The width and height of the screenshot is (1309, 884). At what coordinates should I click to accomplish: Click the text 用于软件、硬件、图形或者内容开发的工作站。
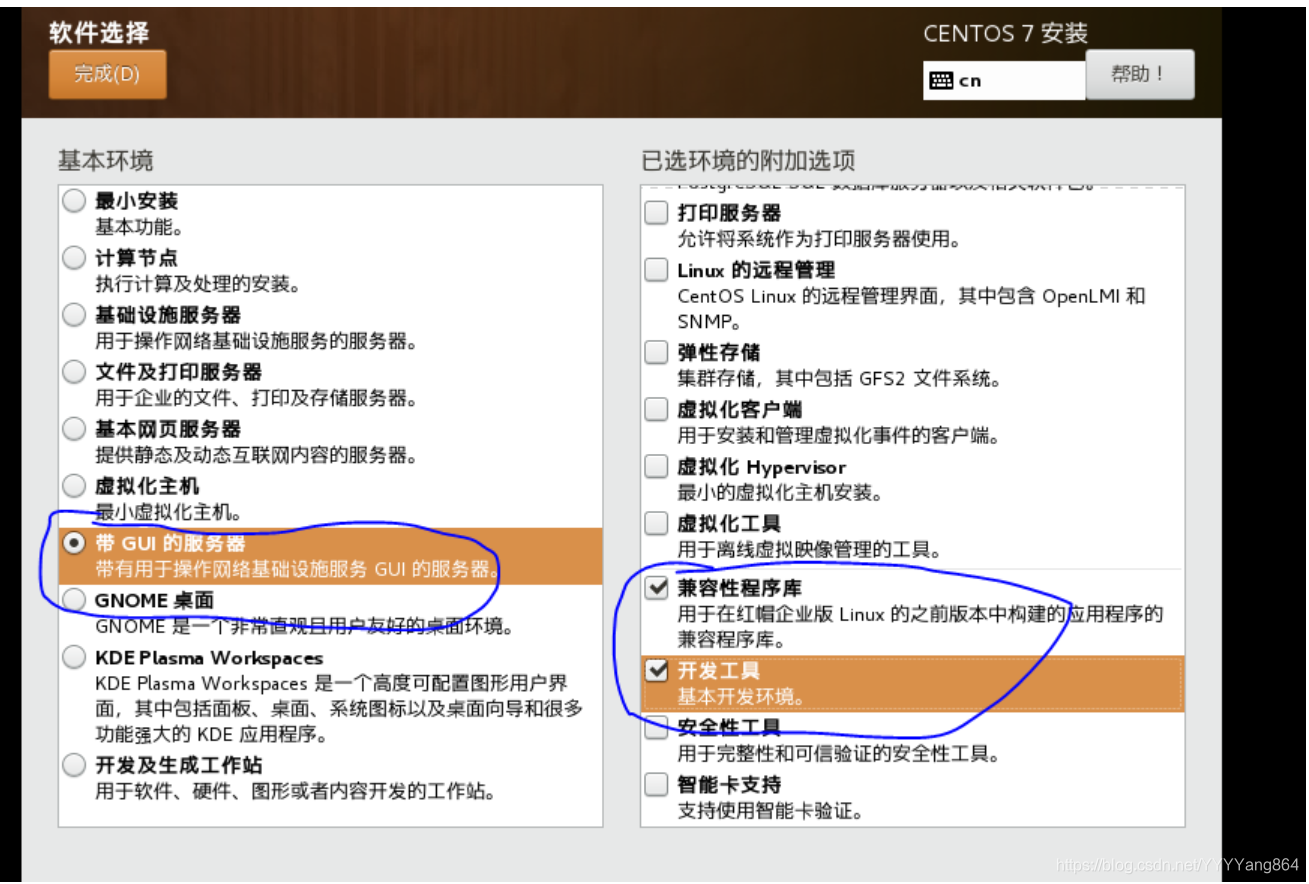point(296,792)
